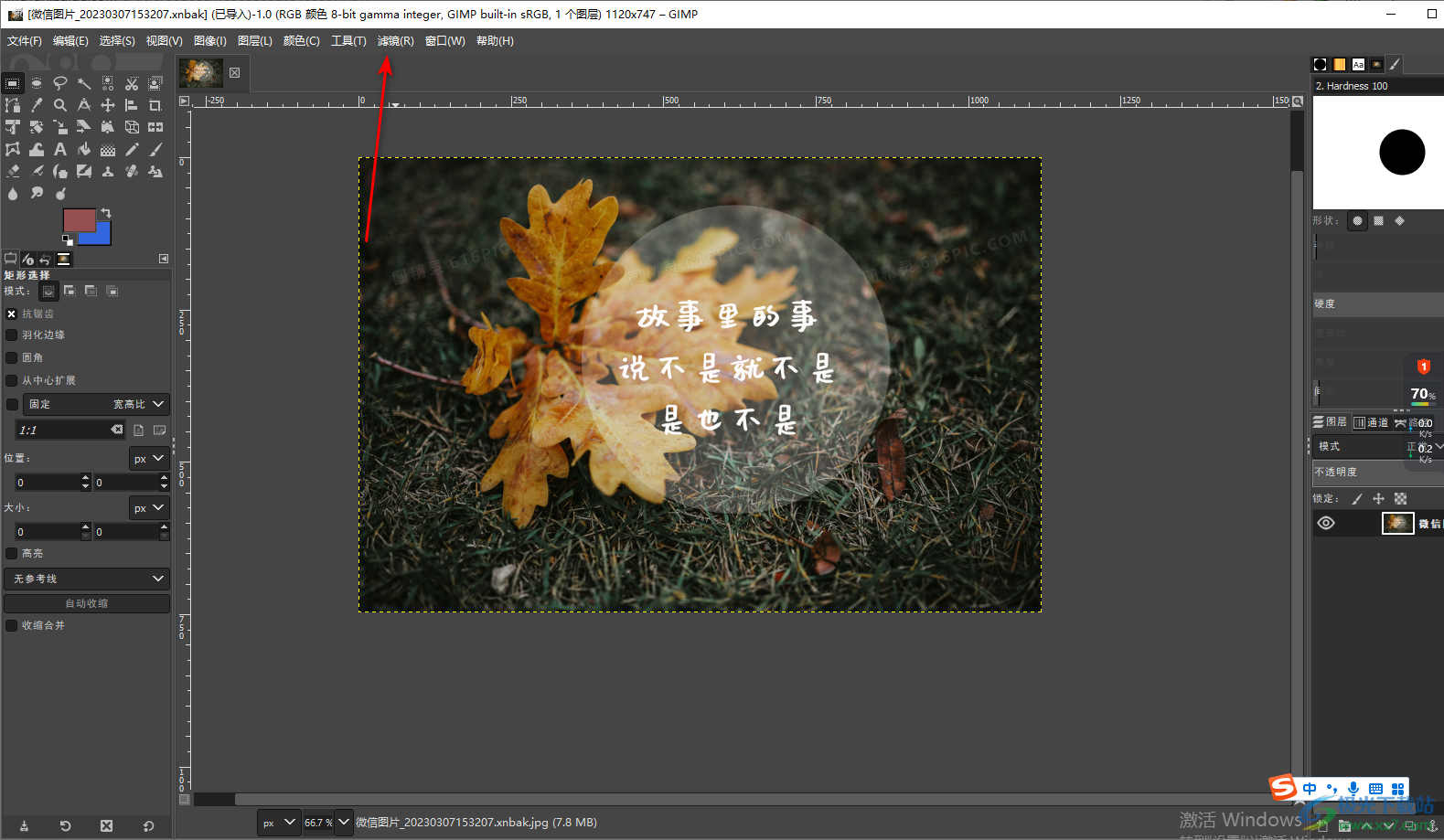Select the Smudge tool
This screenshot has height=840, width=1444.
[x=37, y=193]
